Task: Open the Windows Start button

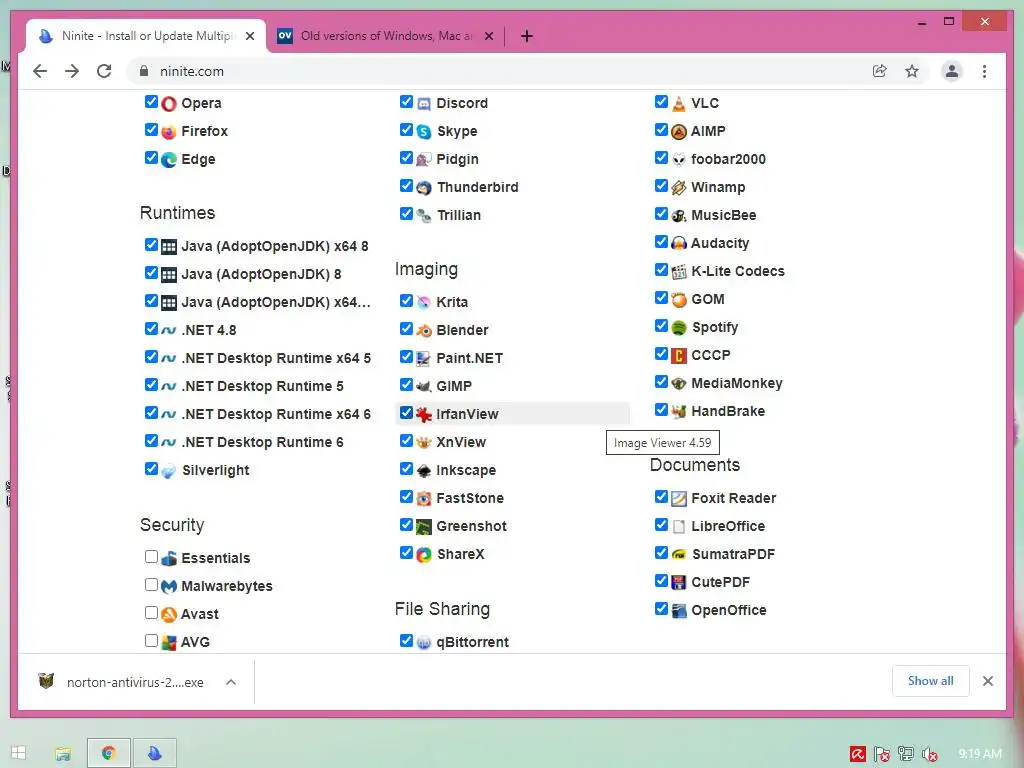Action: pyautogui.click(x=18, y=753)
